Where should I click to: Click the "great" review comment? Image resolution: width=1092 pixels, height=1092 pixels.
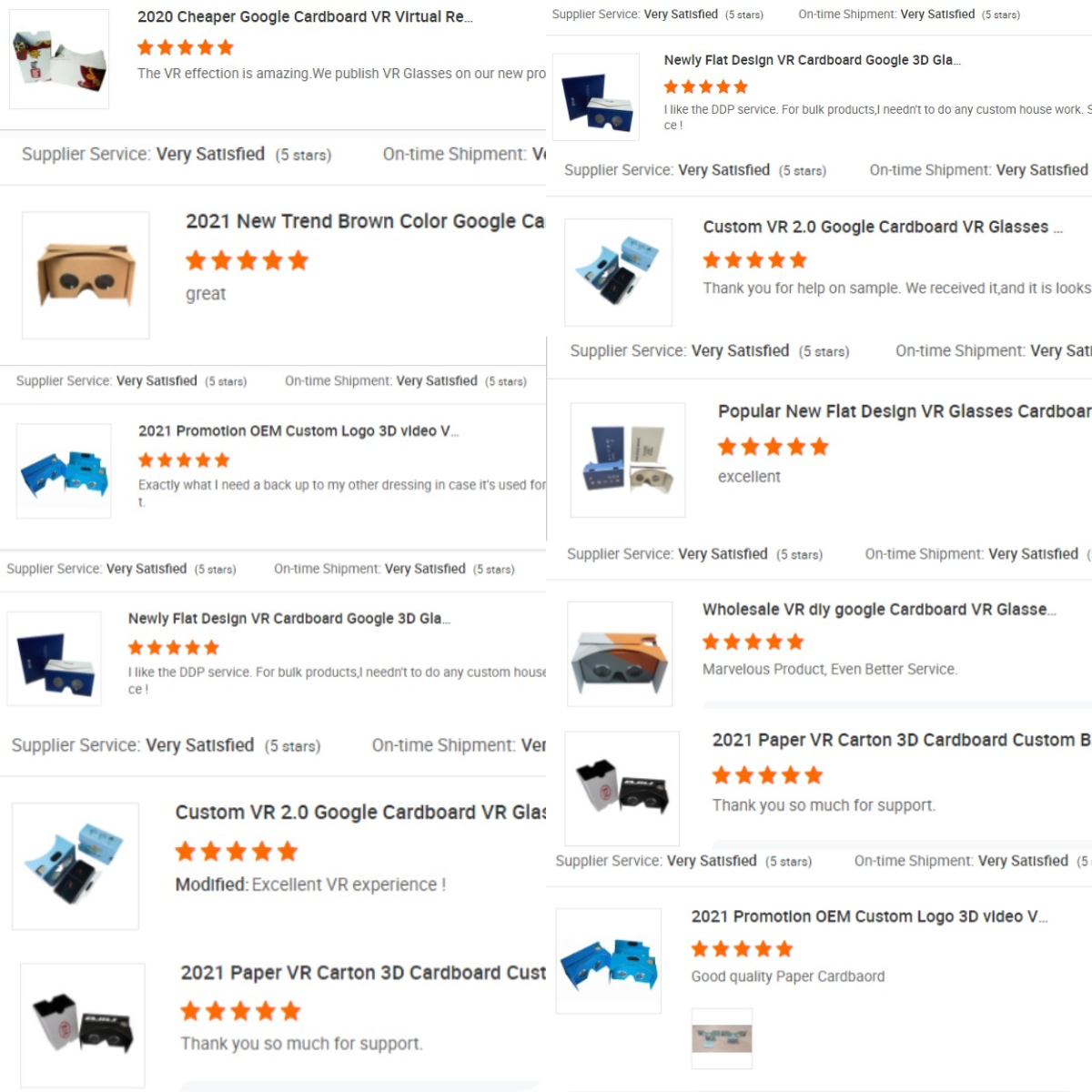point(206,294)
